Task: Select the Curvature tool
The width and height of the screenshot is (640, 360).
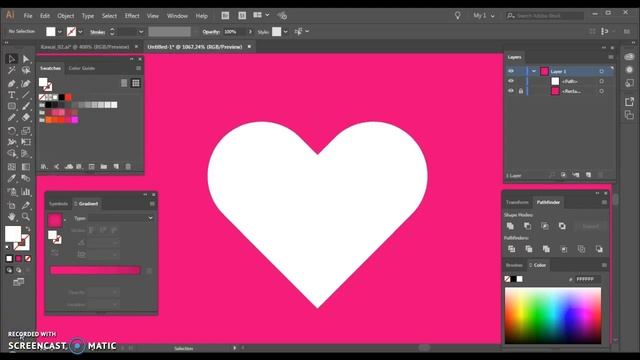Action: pyautogui.click(x=26, y=84)
